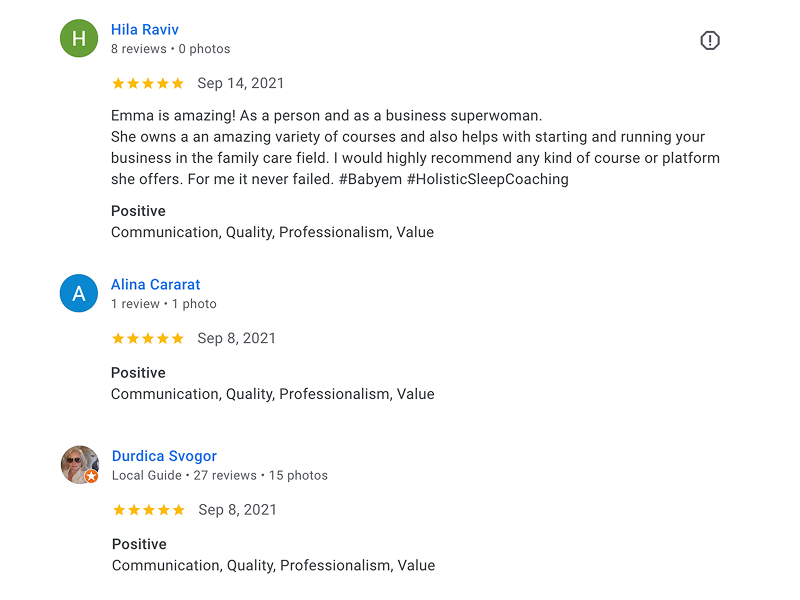
Task: Click Alina Cararat's five-star rating
Action: click(x=148, y=338)
